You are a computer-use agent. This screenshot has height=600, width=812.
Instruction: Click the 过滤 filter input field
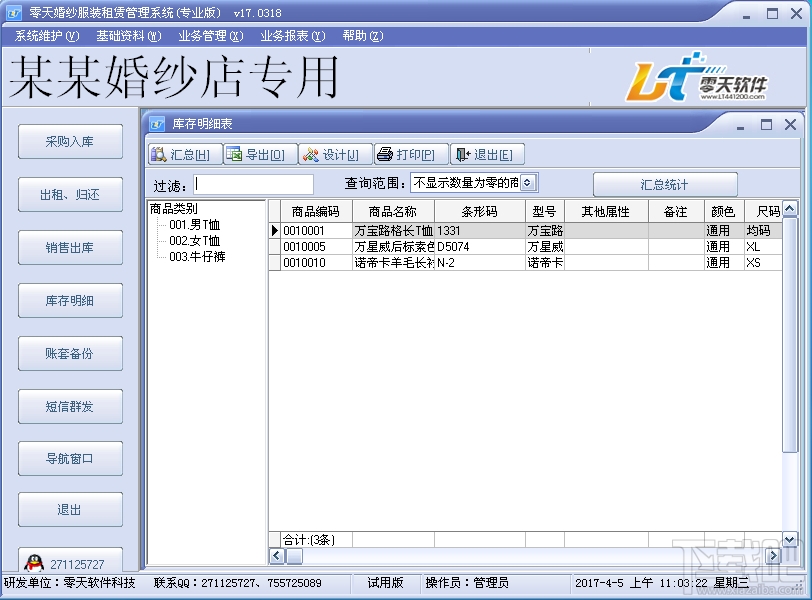click(x=254, y=184)
